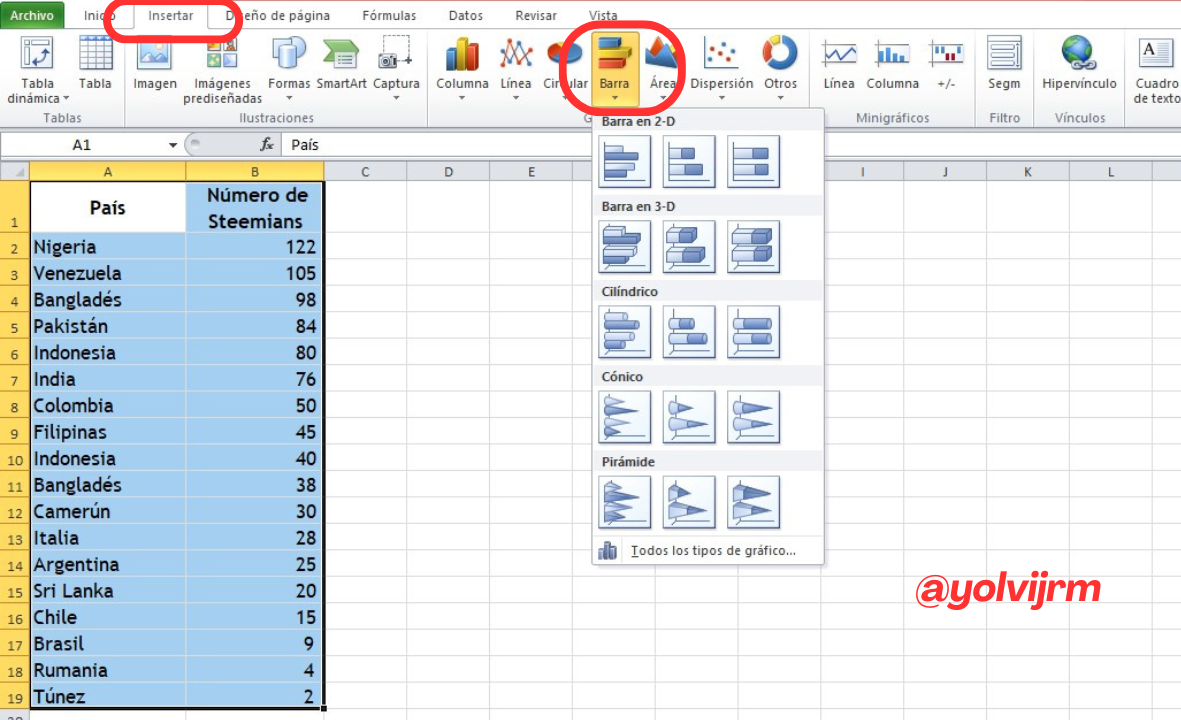Choose 2-D stacked bar chart

[688, 161]
